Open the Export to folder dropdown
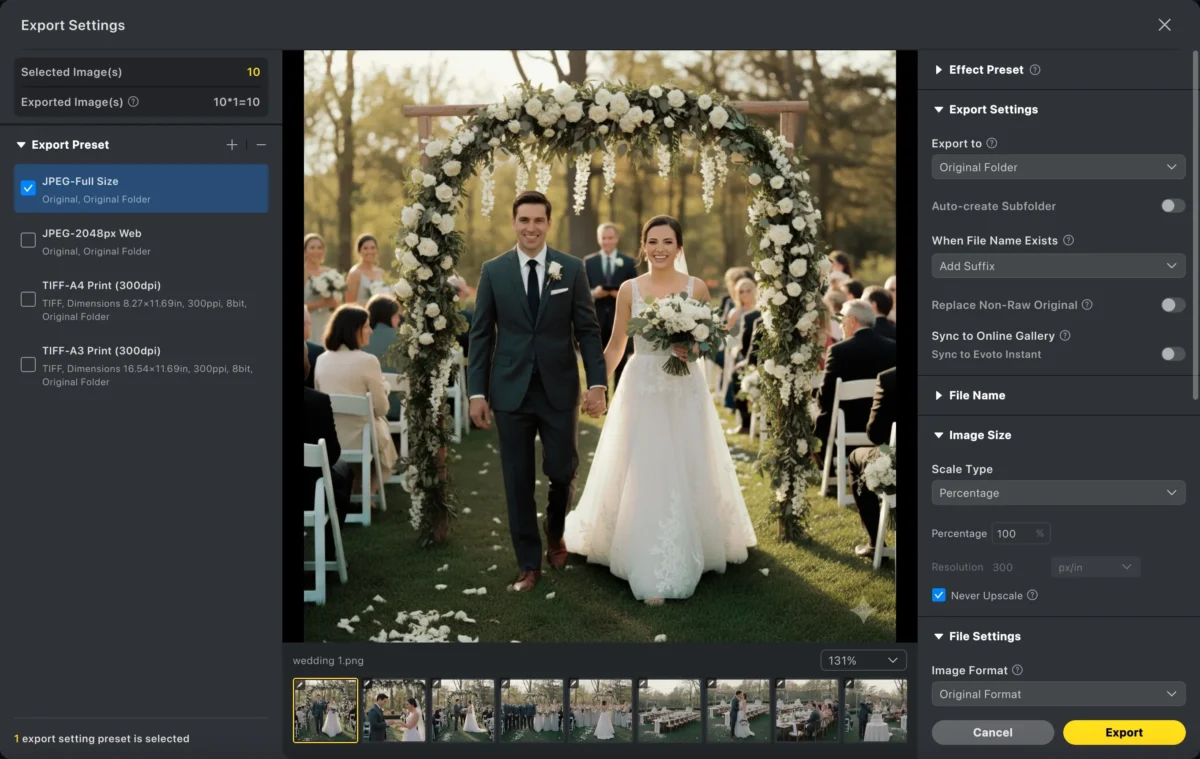 (x=1058, y=166)
